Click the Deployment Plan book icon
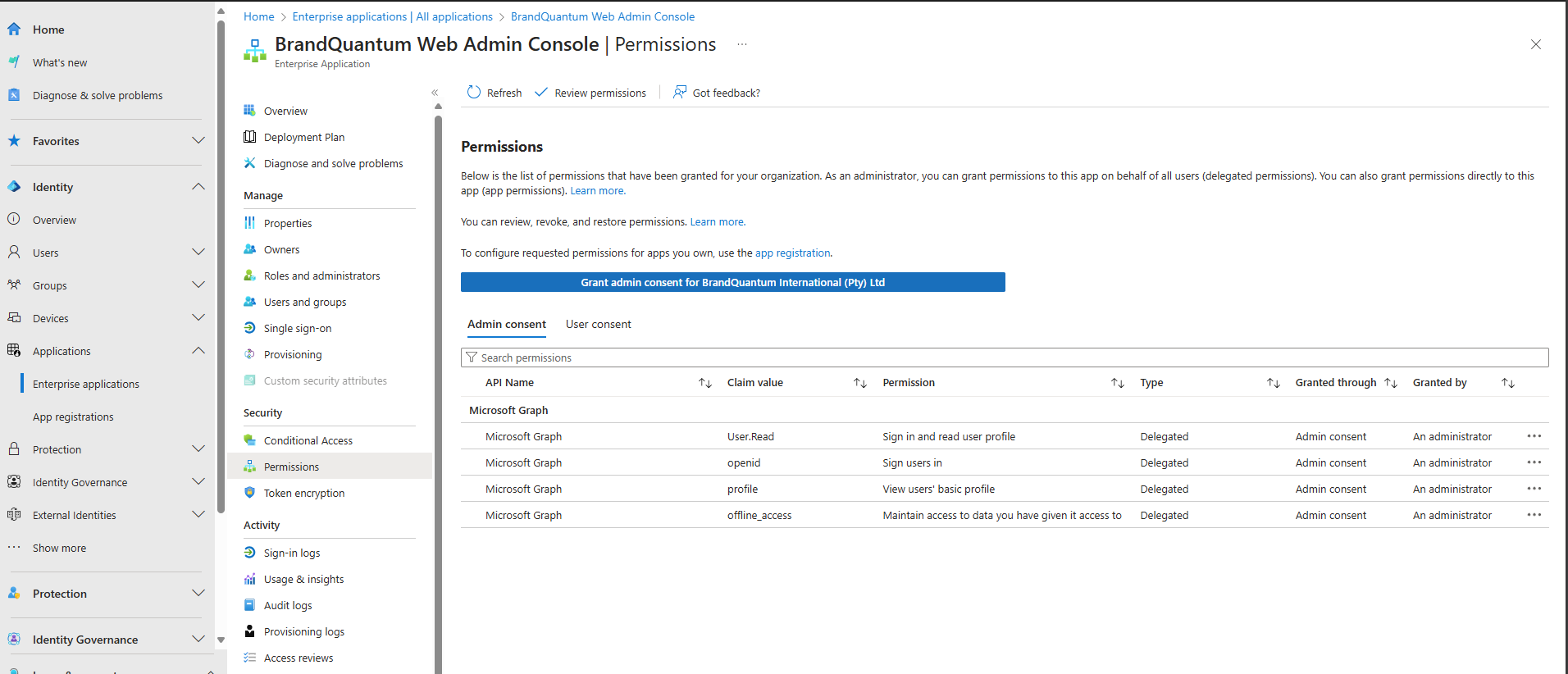1568x674 pixels. click(249, 137)
